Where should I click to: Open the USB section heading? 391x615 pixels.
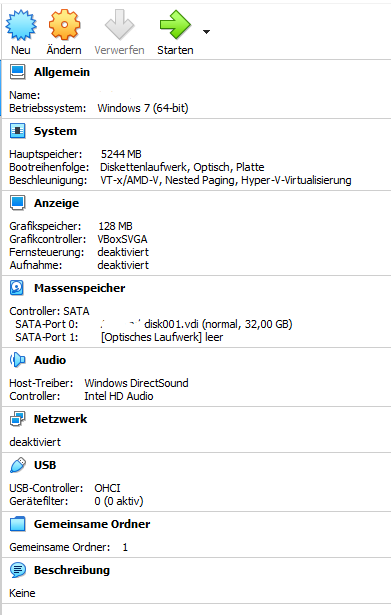point(45,465)
